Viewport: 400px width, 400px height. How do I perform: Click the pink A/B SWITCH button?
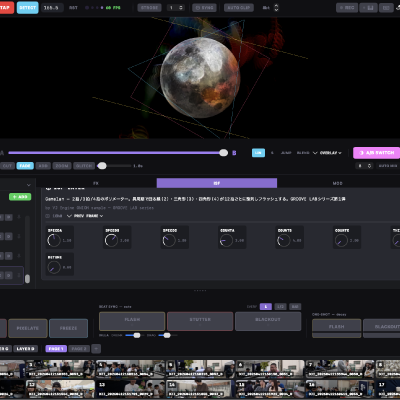pyautogui.click(x=377, y=153)
